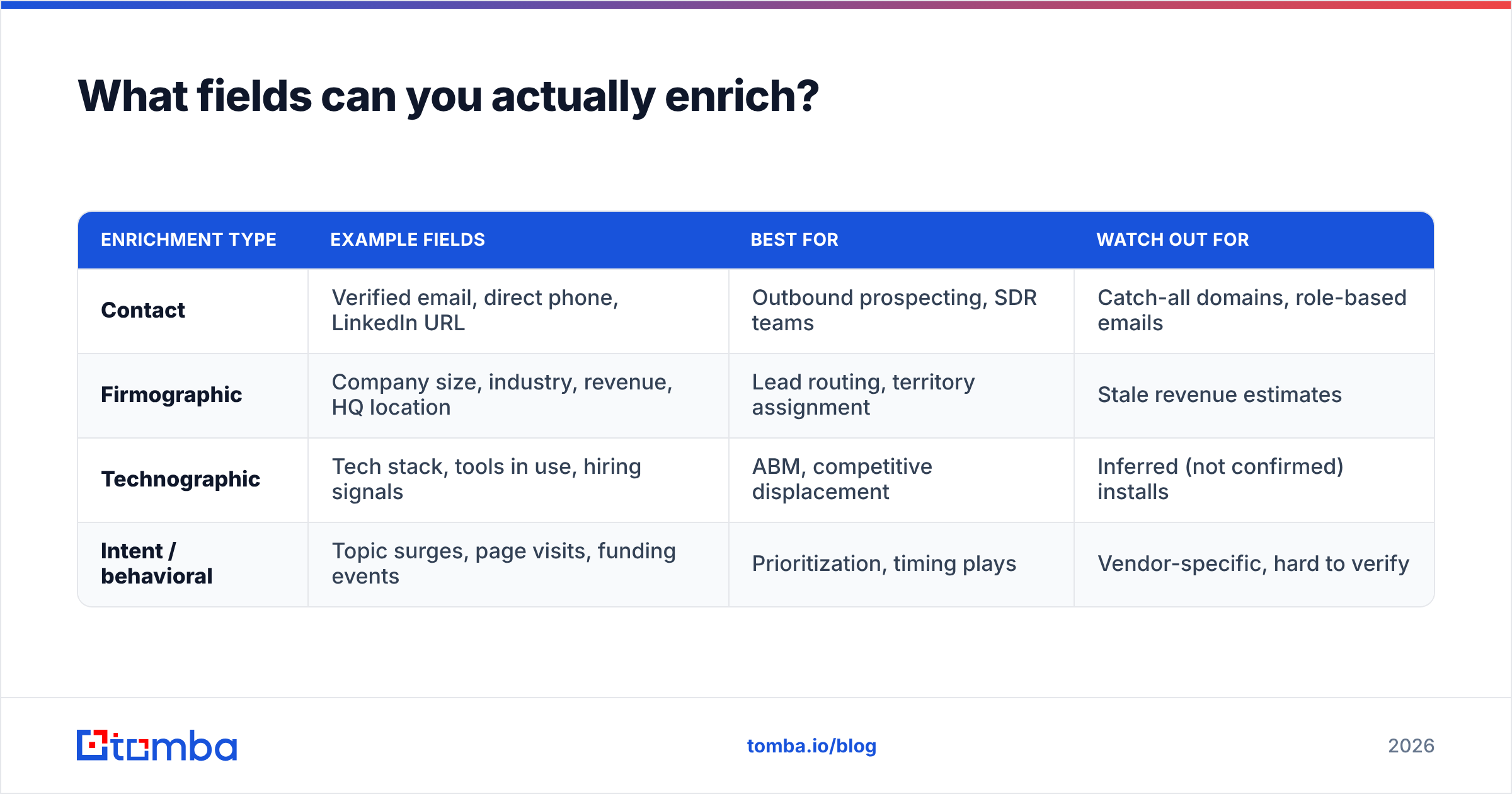The image size is (1512, 794).
Task: Click the slide title 'What fields can you actually enrich?'
Action: click(x=448, y=96)
